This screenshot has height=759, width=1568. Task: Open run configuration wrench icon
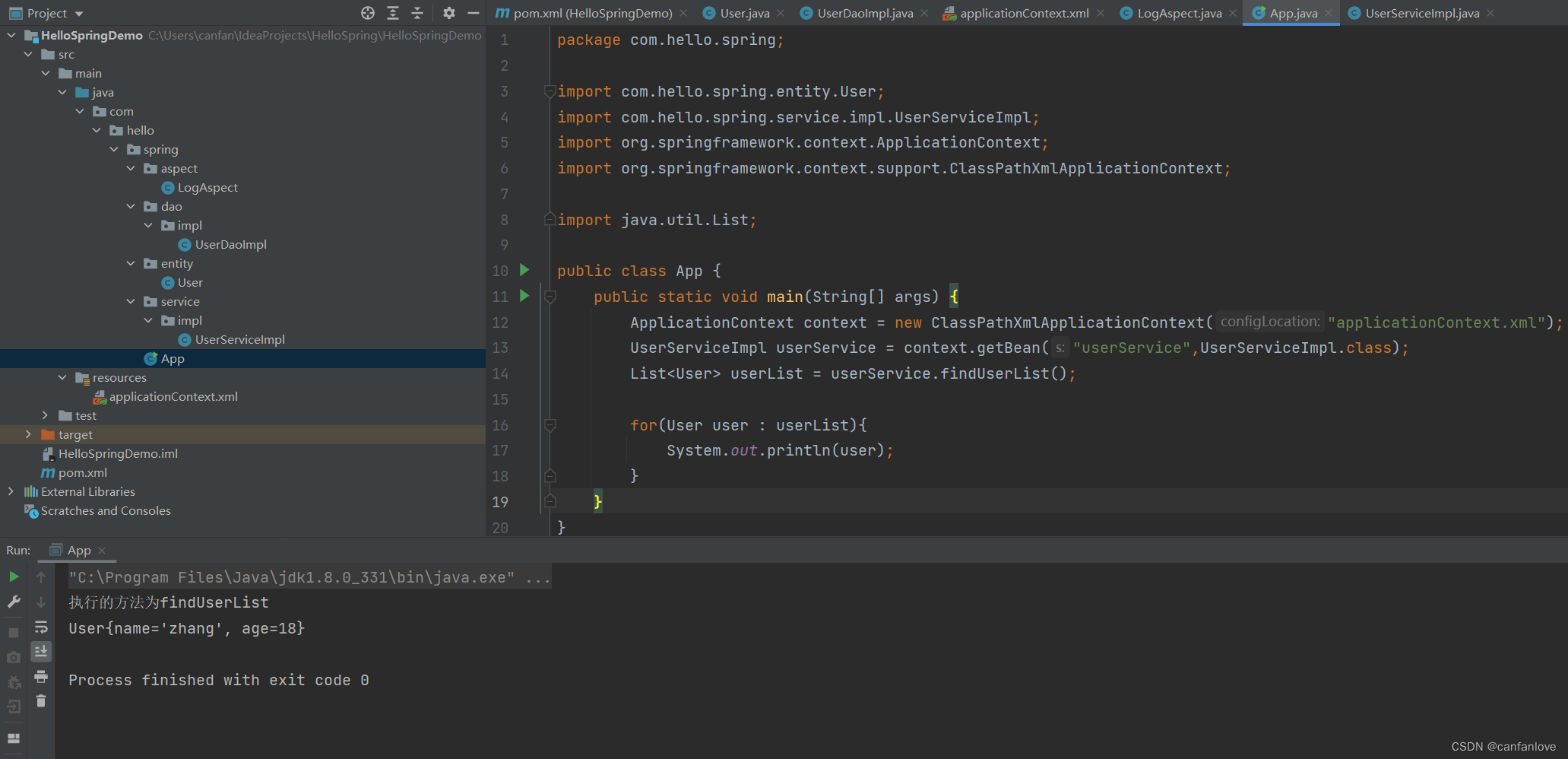(x=14, y=602)
